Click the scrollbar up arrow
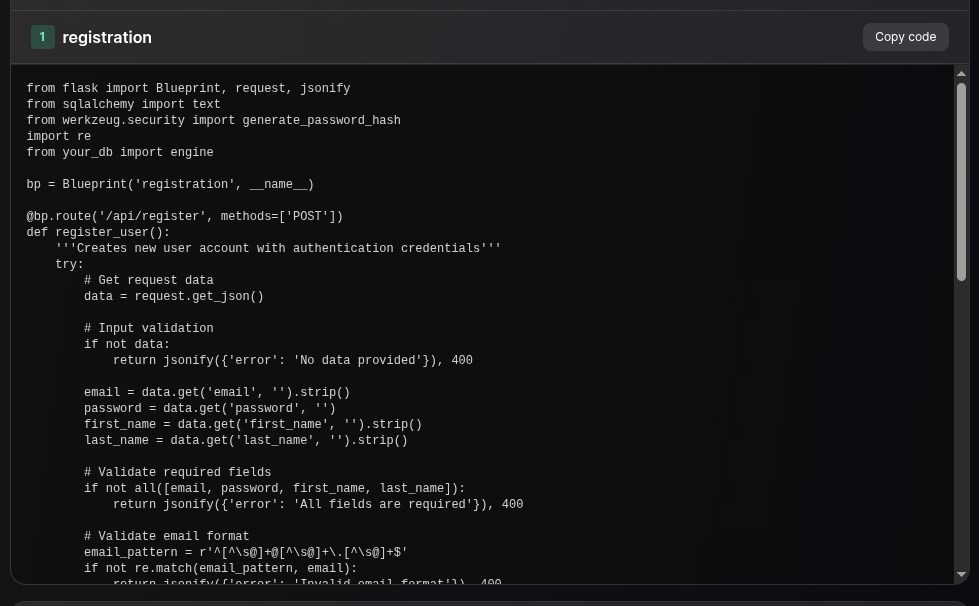 pos(961,72)
